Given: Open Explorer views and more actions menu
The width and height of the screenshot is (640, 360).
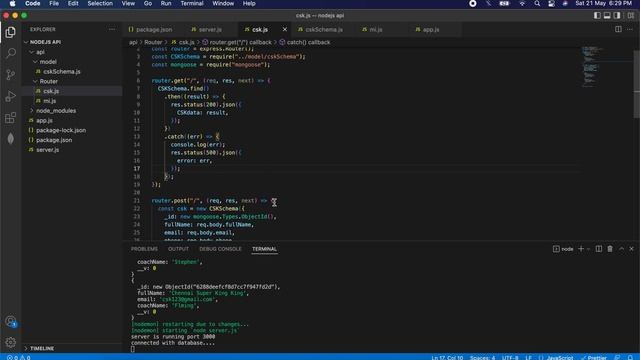Looking at the screenshot, I should [111, 29].
